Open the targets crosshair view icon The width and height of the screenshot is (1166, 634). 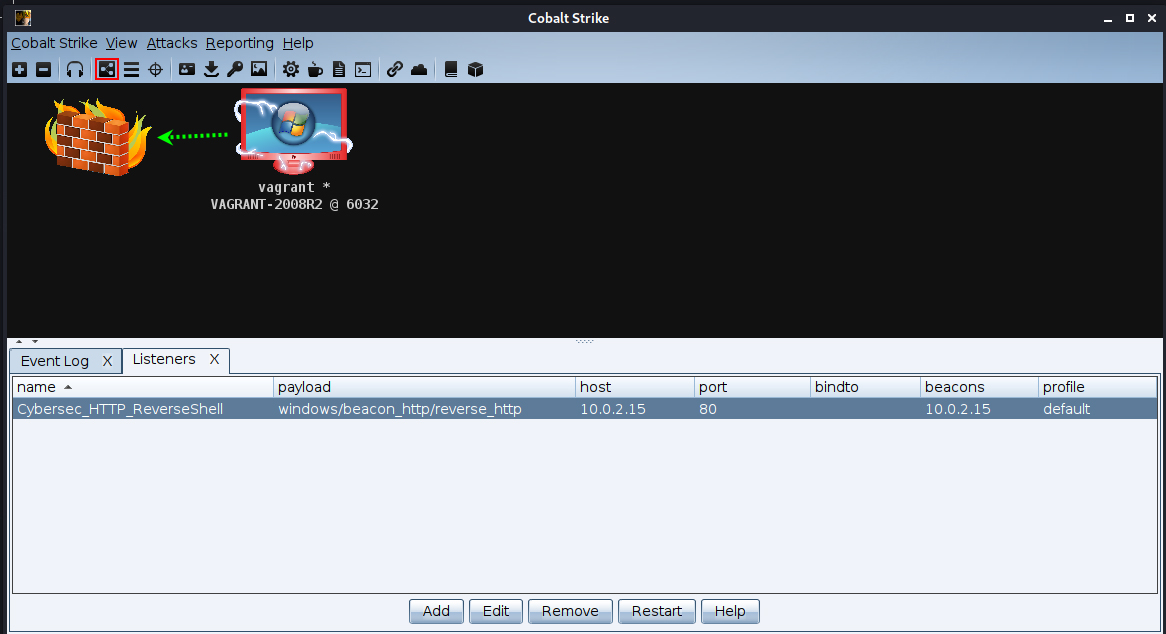pyautogui.click(x=156, y=69)
